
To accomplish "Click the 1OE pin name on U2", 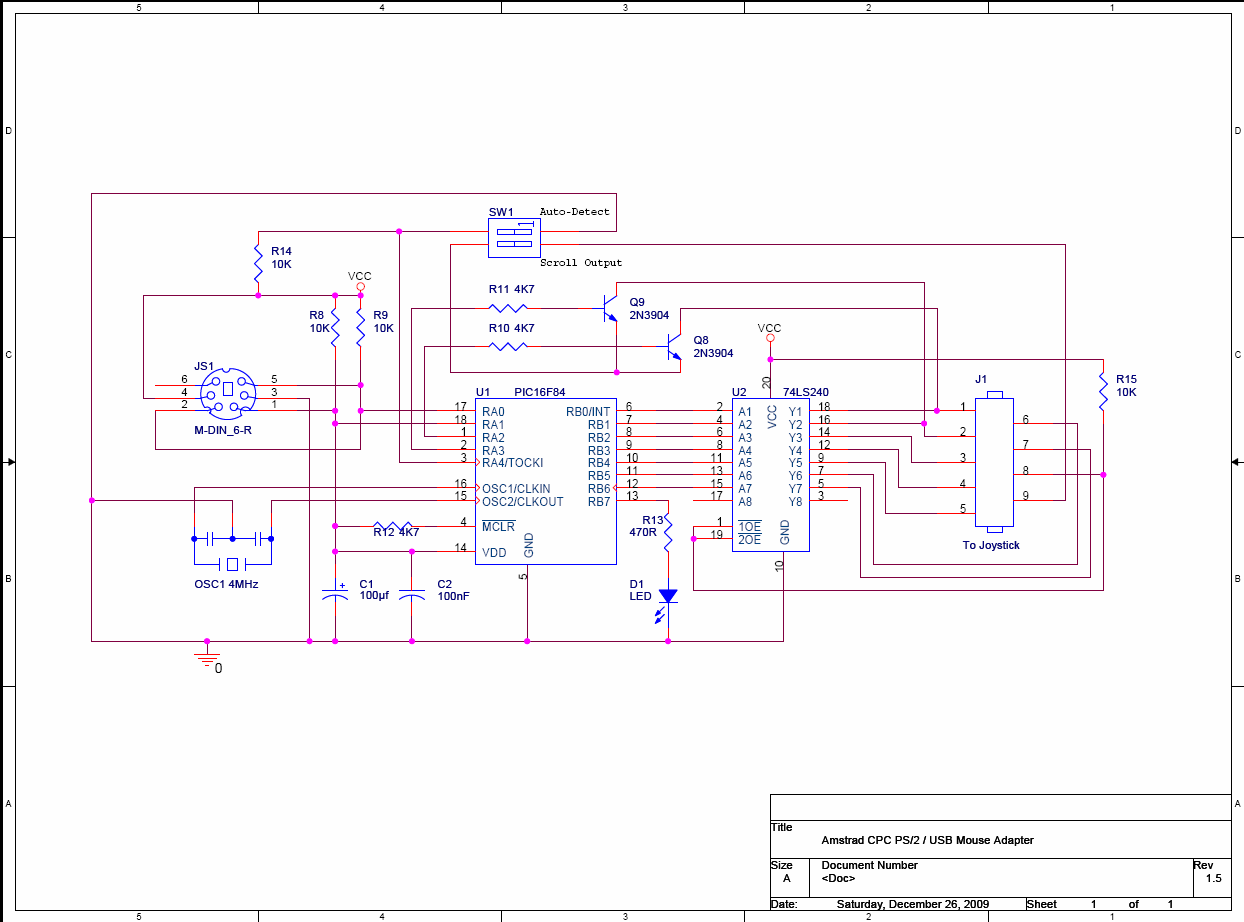I will [x=749, y=527].
